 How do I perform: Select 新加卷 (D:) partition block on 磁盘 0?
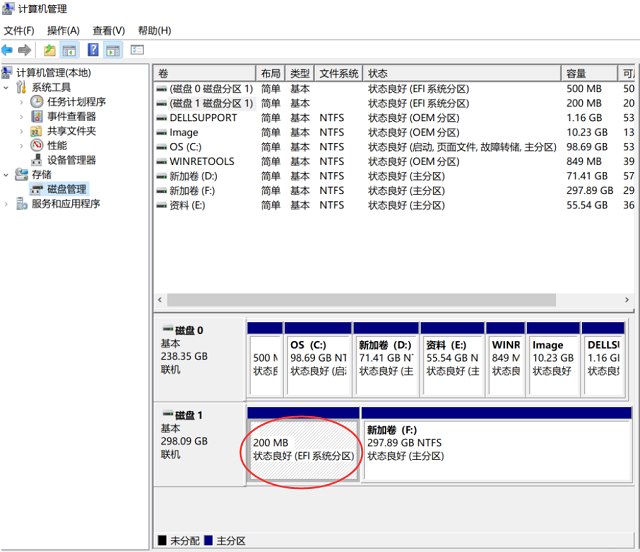coord(386,359)
